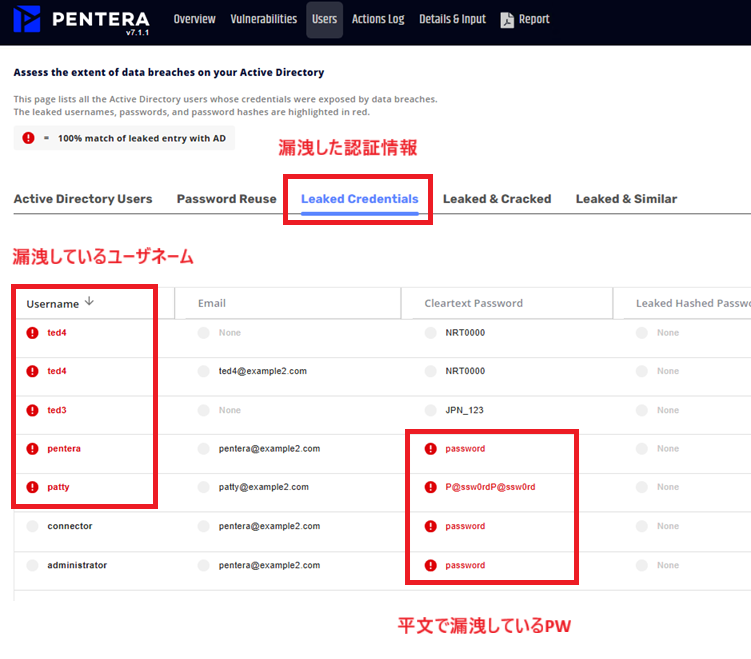Click the Cleartext Password column header
Image resolution: width=751 pixels, height=659 pixels.
pyautogui.click(x=473, y=304)
